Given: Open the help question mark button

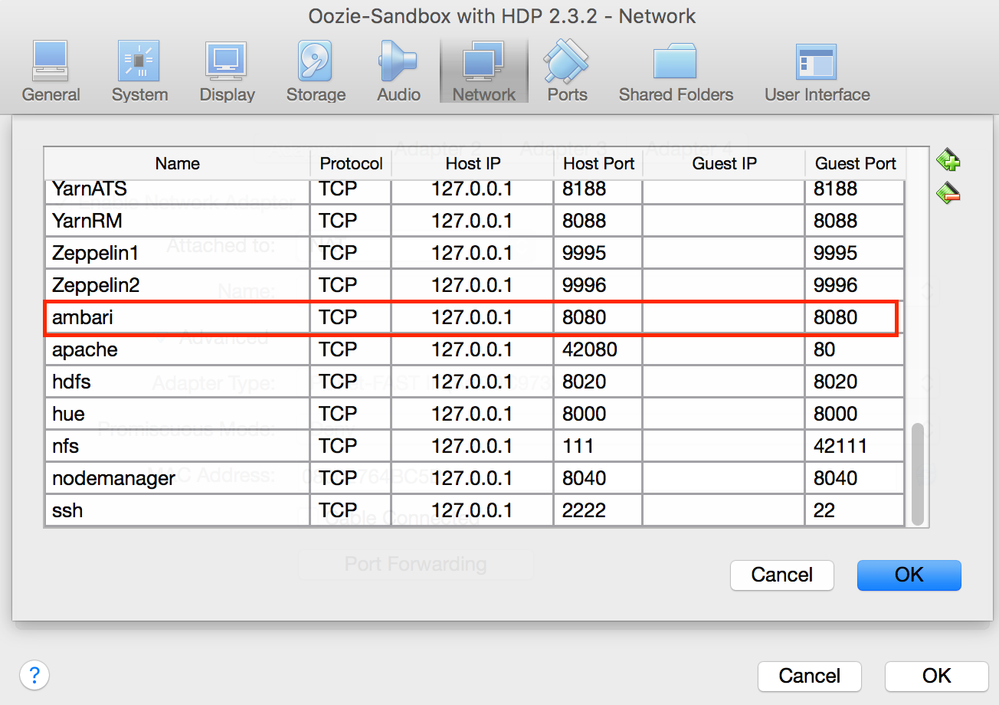Looking at the screenshot, I should coord(34,674).
